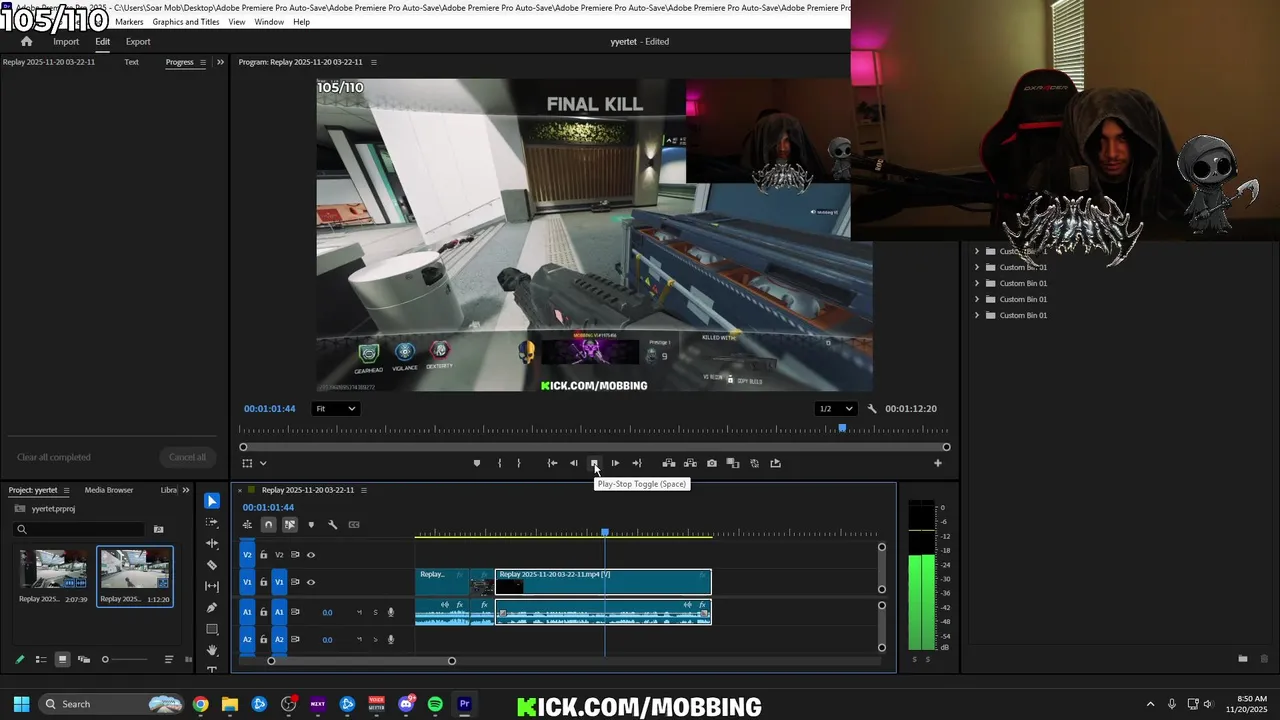Image resolution: width=1280 pixels, height=720 pixels.
Task: Mute the A1 audio track
Action: [359, 612]
